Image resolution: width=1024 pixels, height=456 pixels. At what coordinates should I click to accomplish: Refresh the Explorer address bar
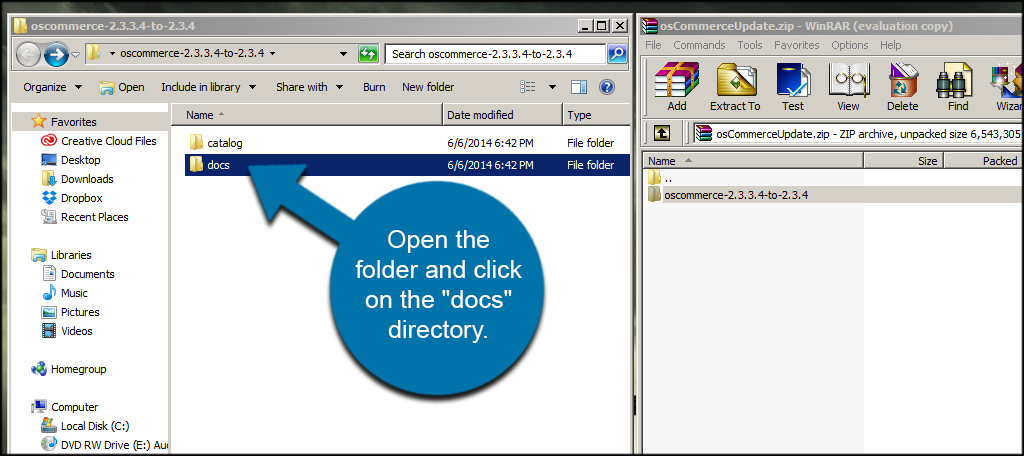click(x=368, y=54)
